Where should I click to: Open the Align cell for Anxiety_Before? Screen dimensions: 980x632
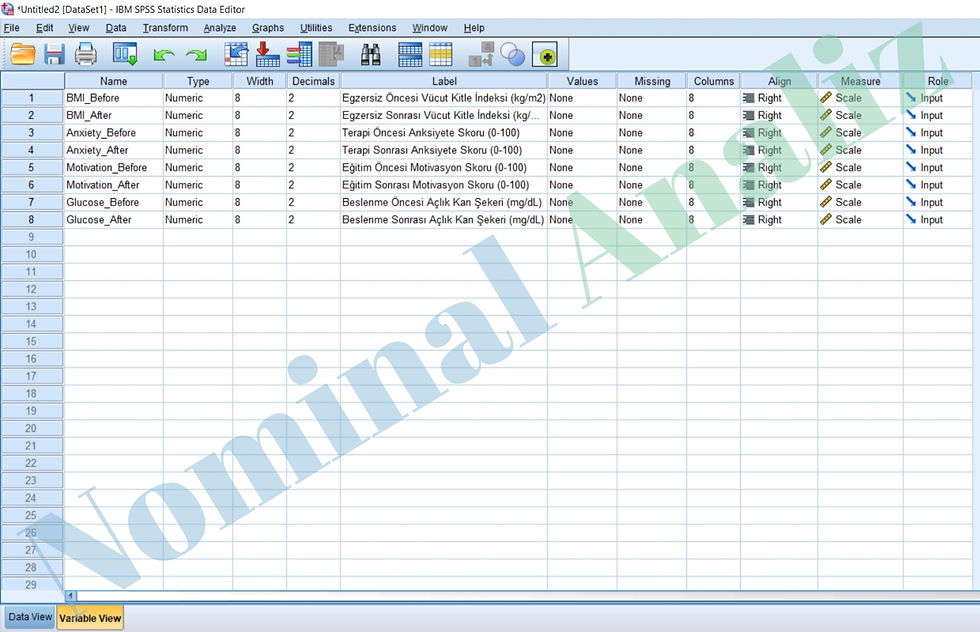click(x=779, y=133)
